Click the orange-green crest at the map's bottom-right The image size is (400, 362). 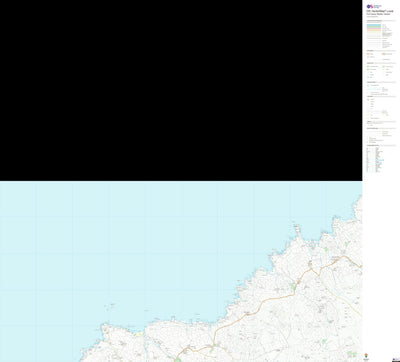tap(367, 356)
